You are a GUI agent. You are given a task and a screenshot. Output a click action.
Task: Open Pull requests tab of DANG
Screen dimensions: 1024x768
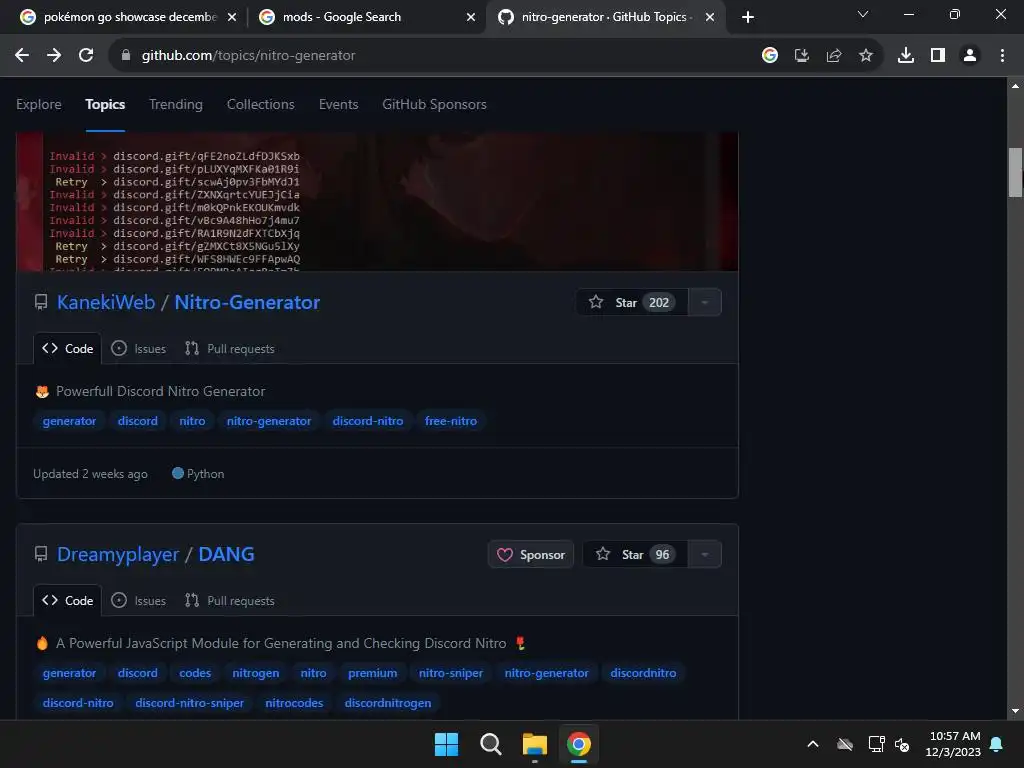tap(229, 601)
